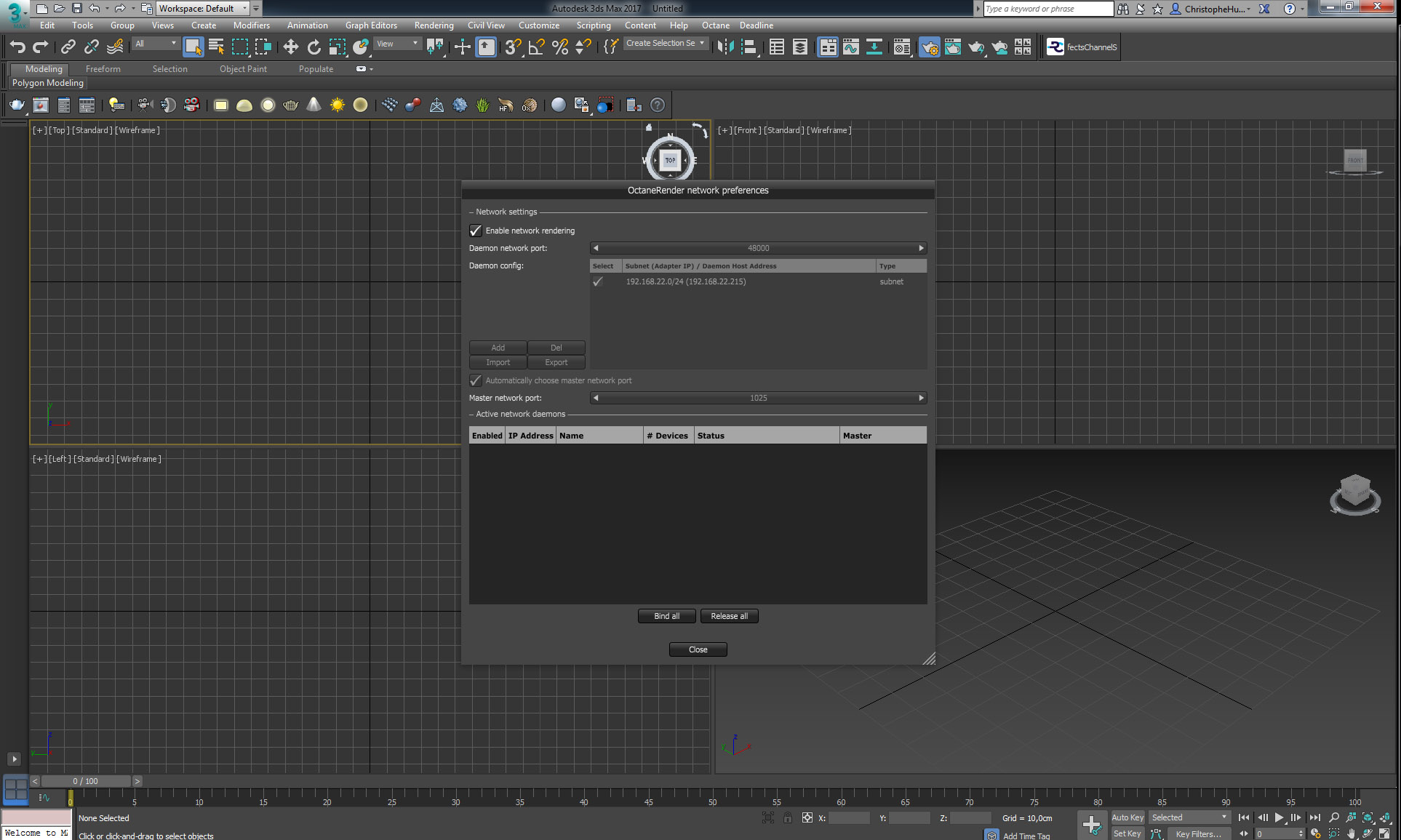
Task: Click the Release all button
Action: pos(729,616)
